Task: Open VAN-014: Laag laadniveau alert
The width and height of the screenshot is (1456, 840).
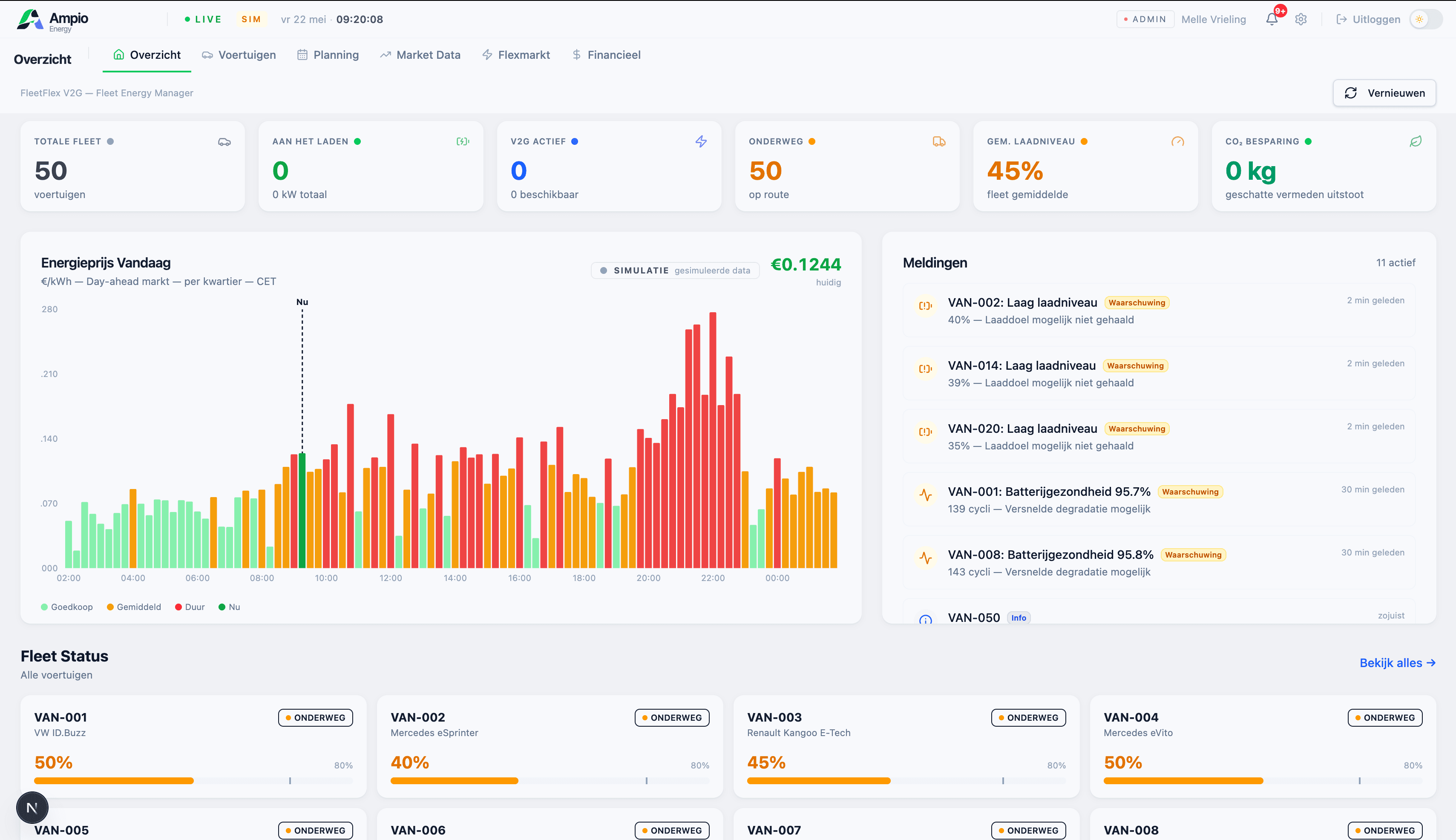Action: click(x=1159, y=373)
